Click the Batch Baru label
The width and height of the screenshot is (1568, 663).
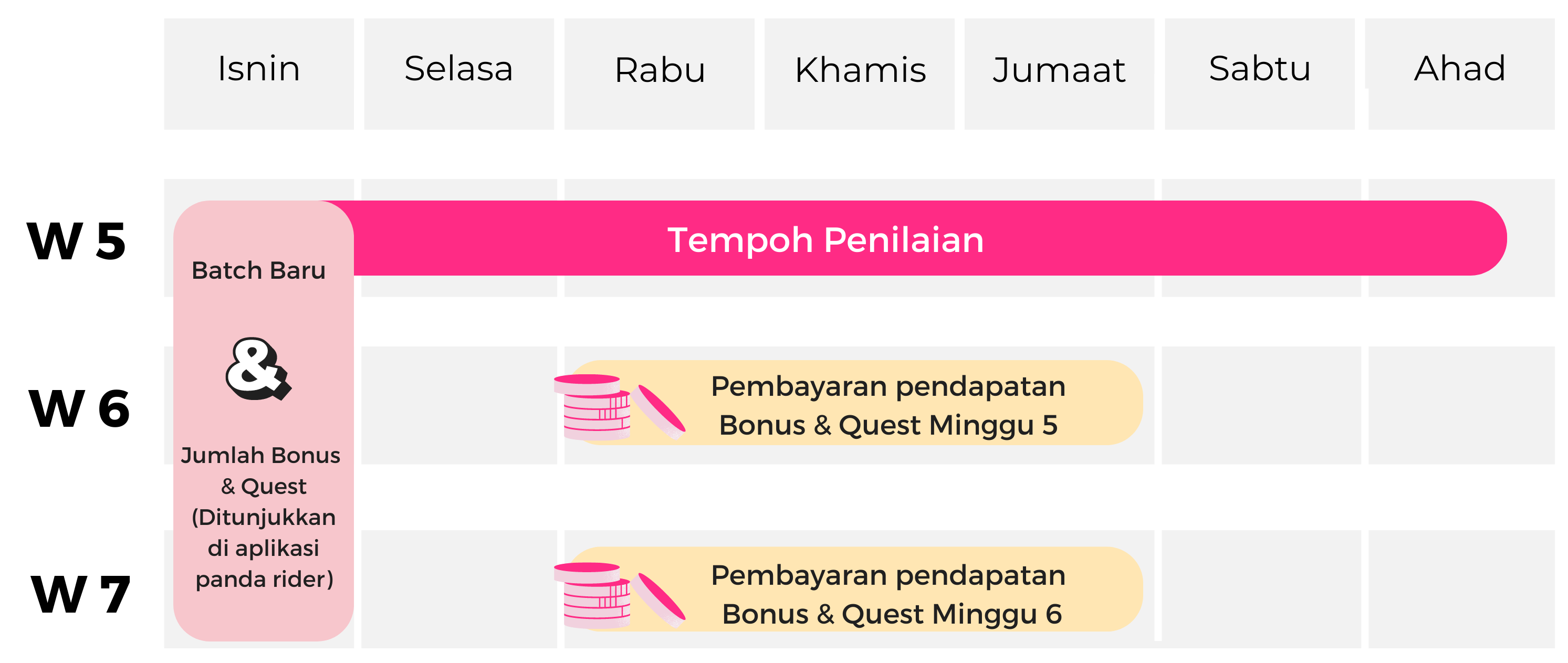(259, 271)
